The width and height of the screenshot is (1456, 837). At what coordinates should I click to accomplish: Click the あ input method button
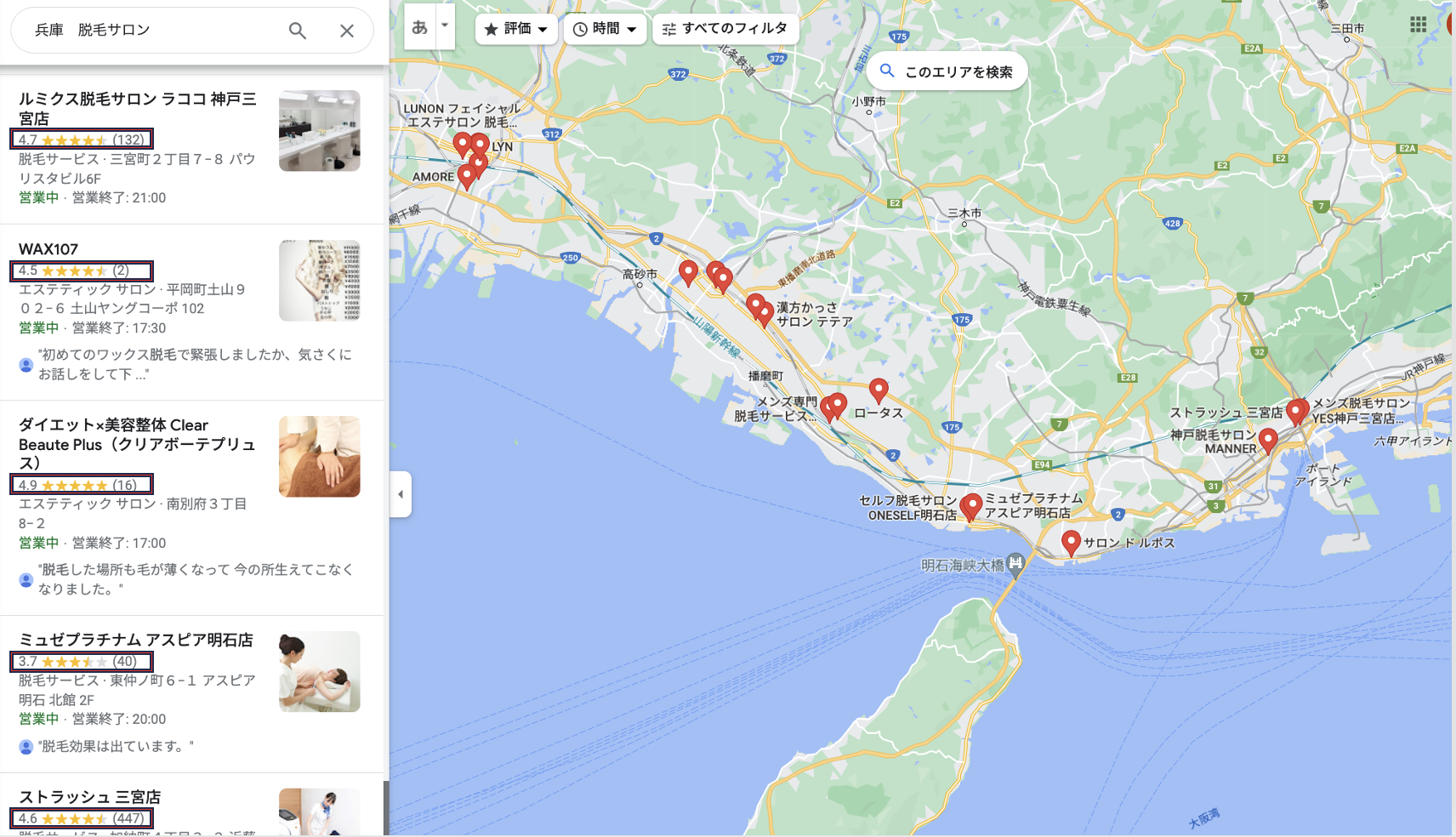click(420, 26)
